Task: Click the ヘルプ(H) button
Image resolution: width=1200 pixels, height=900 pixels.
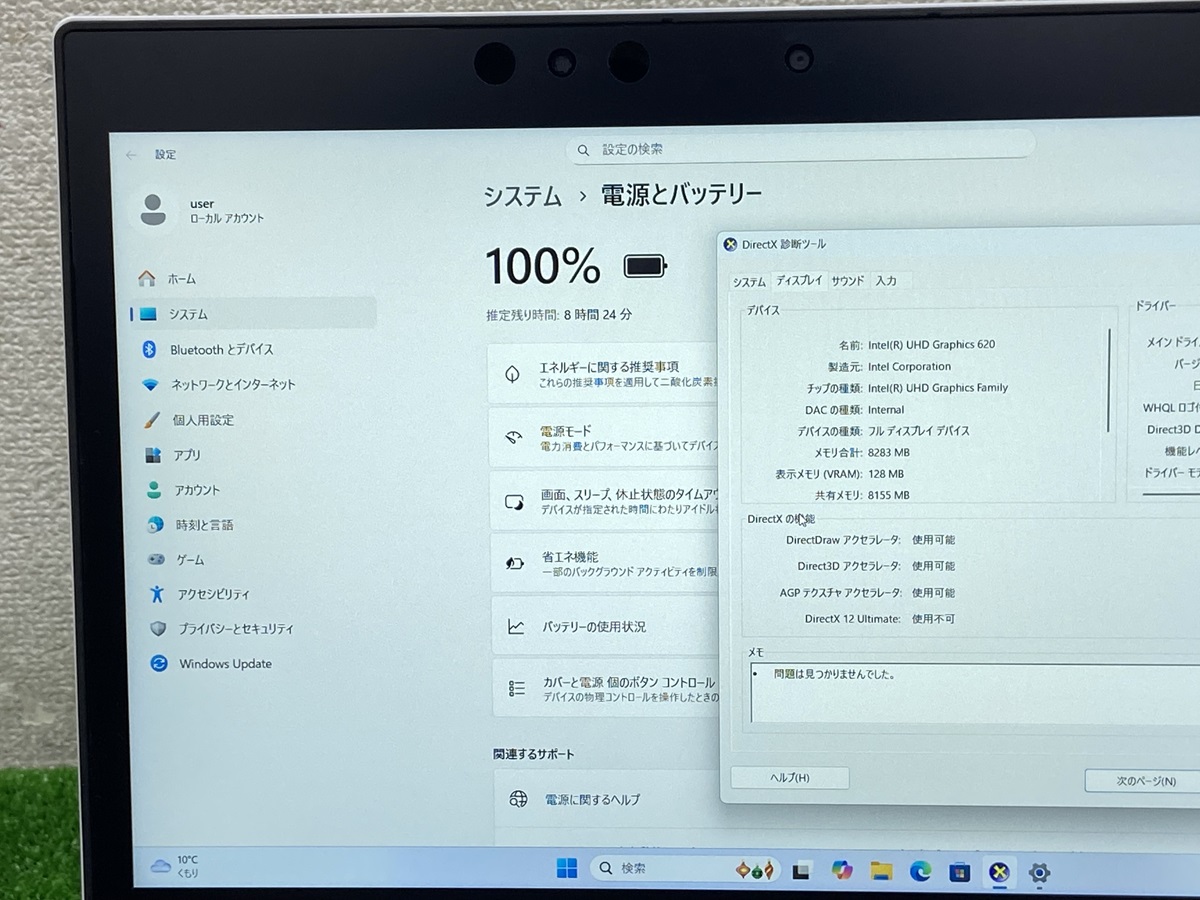Action: click(x=789, y=778)
